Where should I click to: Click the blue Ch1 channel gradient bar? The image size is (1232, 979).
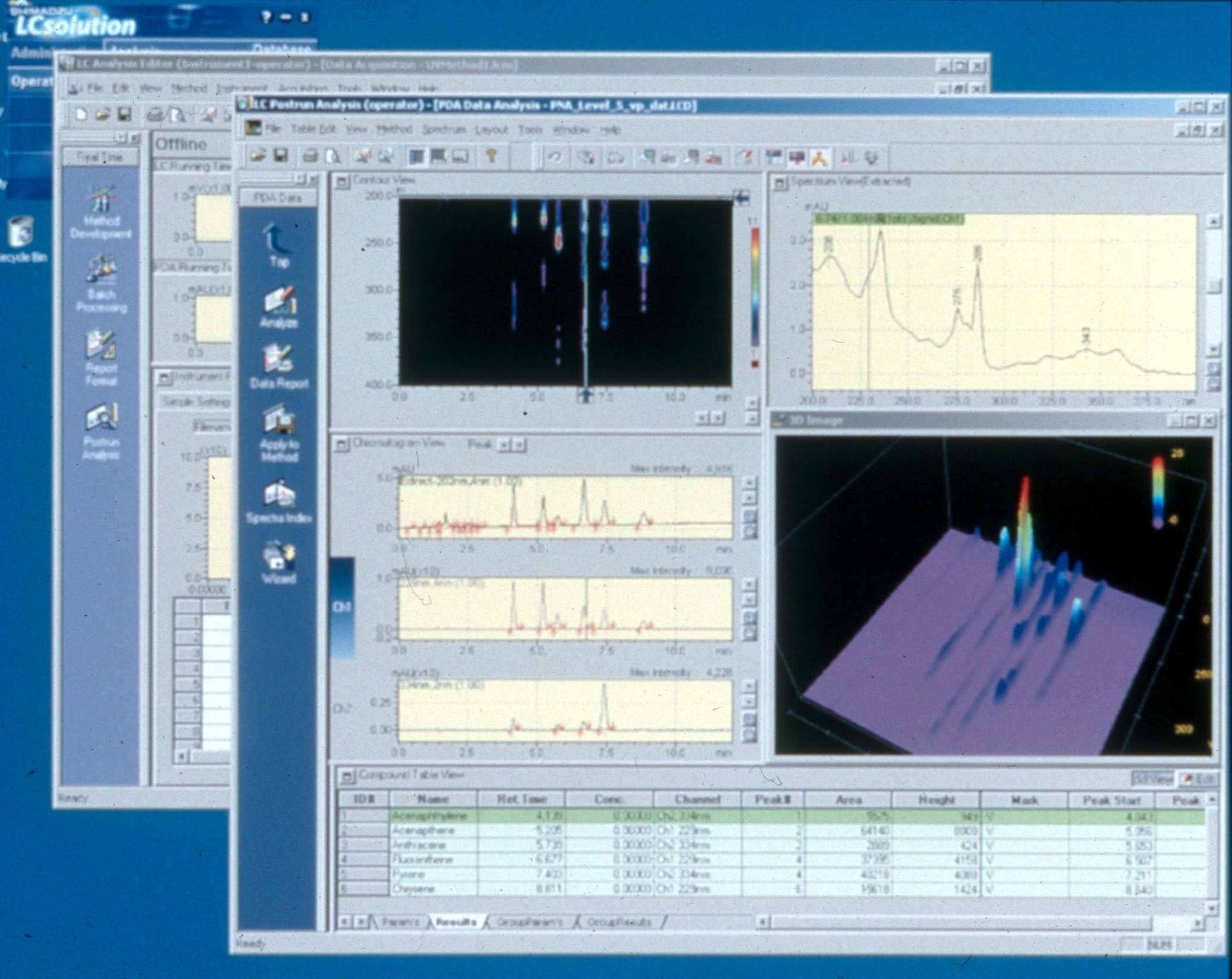pyautogui.click(x=342, y=607)
